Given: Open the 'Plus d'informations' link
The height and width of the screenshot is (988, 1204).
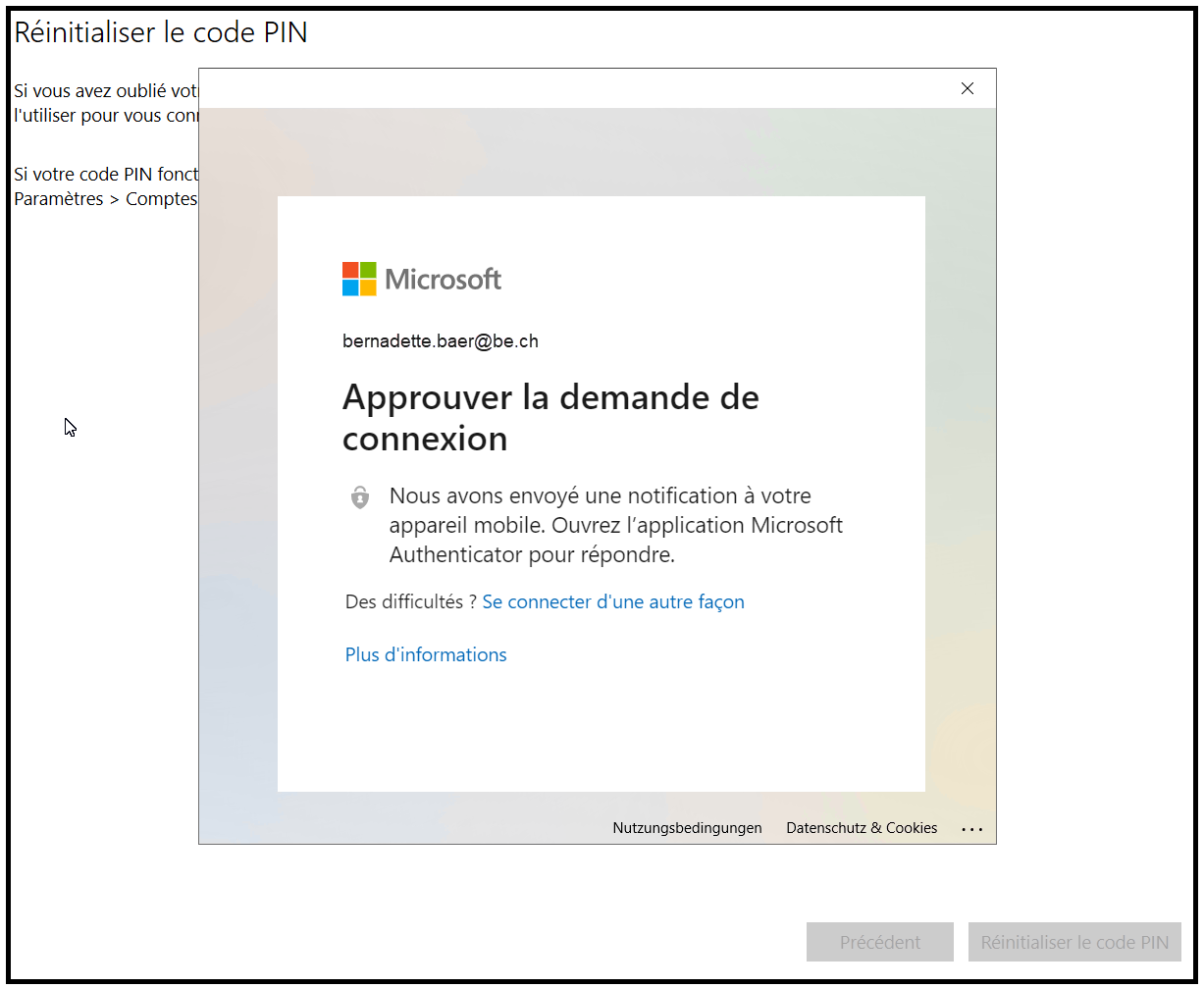Looking at the screenshot, I should (x=426, y=654).
